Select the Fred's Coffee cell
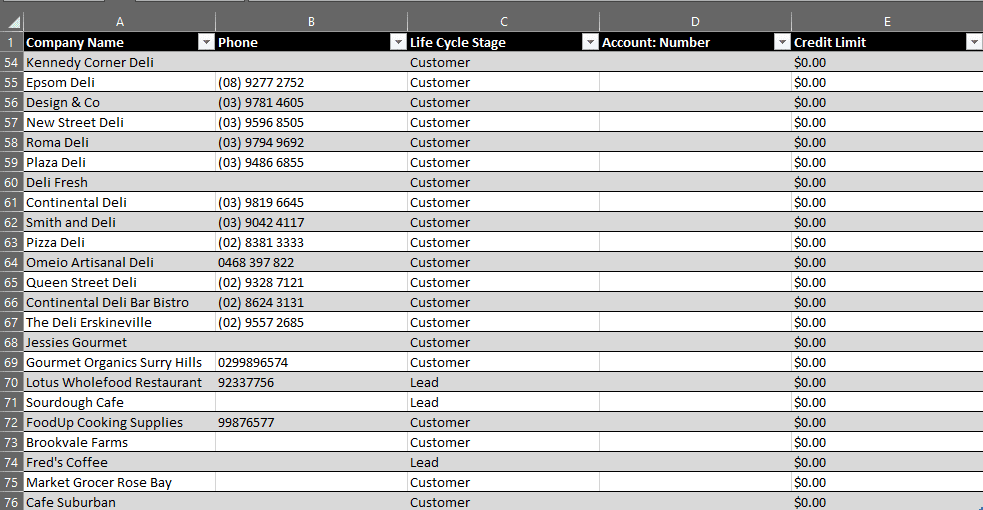This screenshot has width=983, height=510. [119, 462]
